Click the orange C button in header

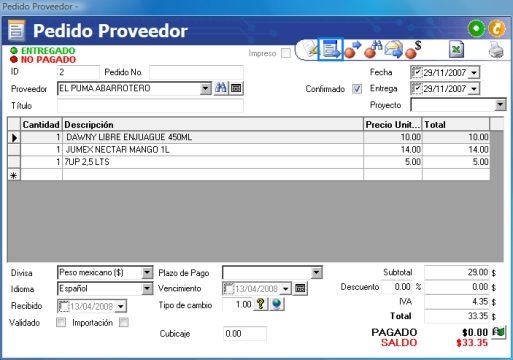pyautogui.click(x=497, y=29)
